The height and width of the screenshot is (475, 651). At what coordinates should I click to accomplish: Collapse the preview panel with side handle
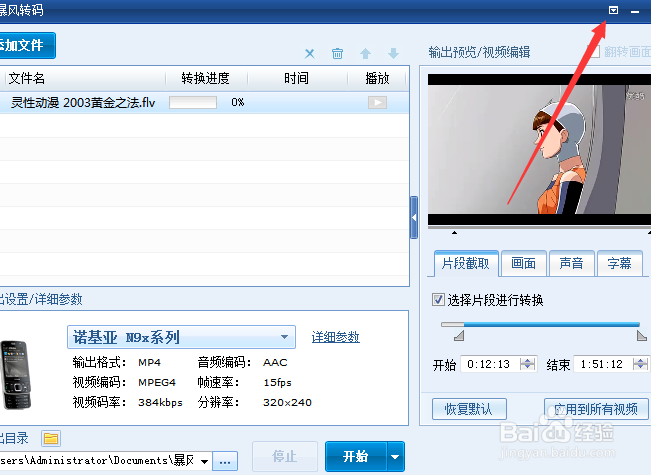coord(414,218)
